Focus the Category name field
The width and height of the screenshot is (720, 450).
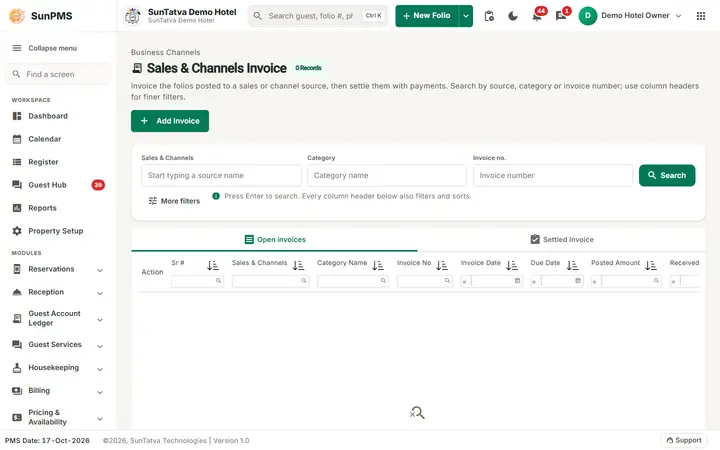(387, 175)
